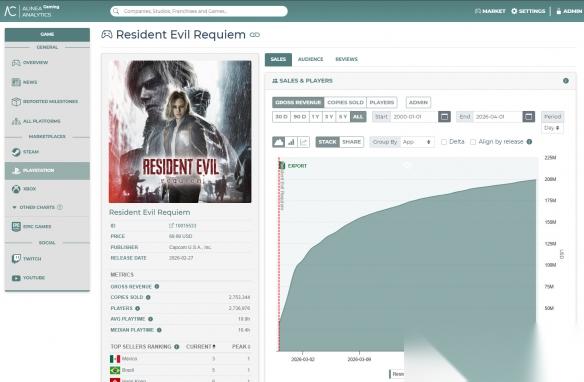This screenshot has height=382, width=584.
Task: Switch to the Reviews tab
Action: tap(346, 59)
